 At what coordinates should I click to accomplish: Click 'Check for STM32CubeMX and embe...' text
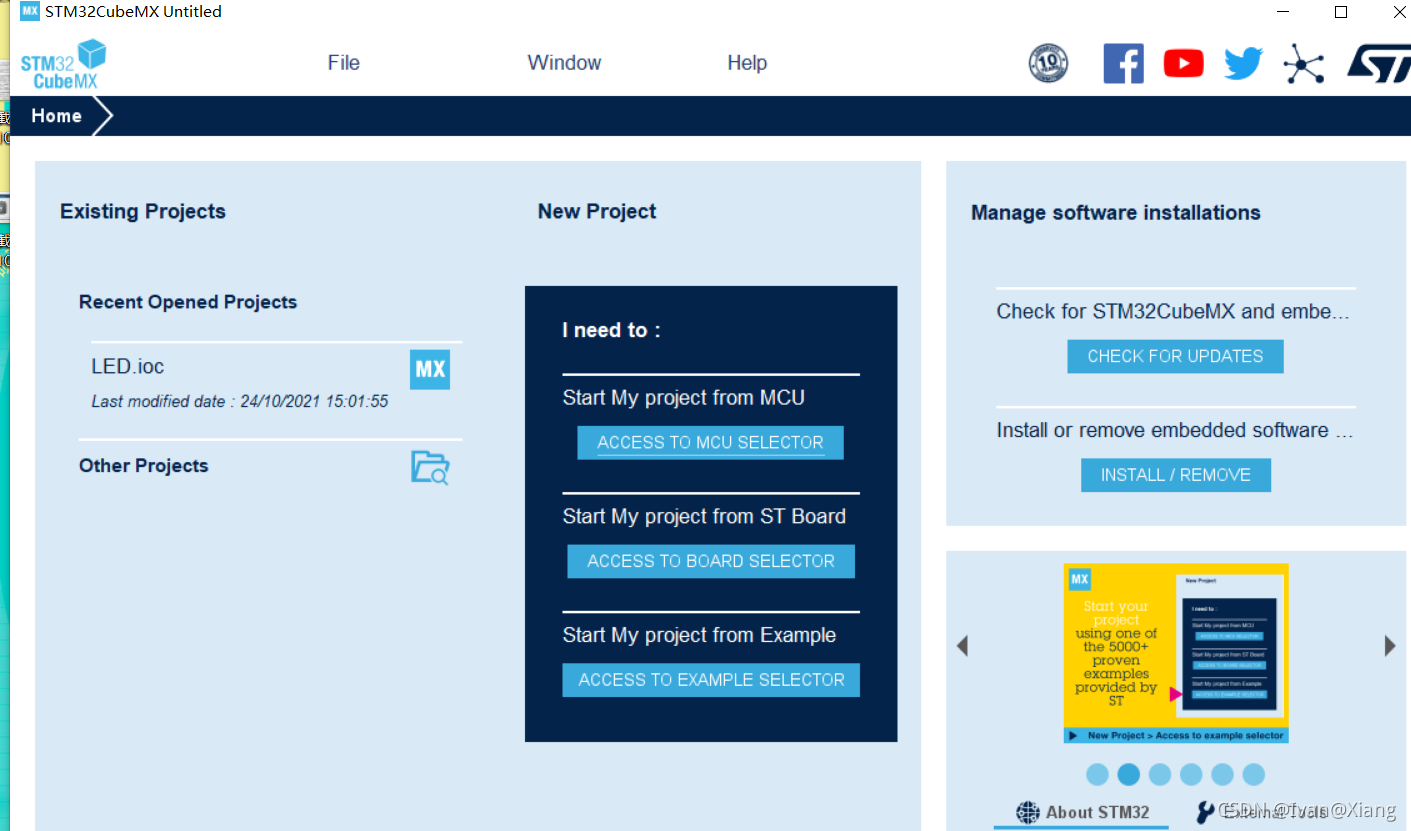click(x=1173, y=312)
